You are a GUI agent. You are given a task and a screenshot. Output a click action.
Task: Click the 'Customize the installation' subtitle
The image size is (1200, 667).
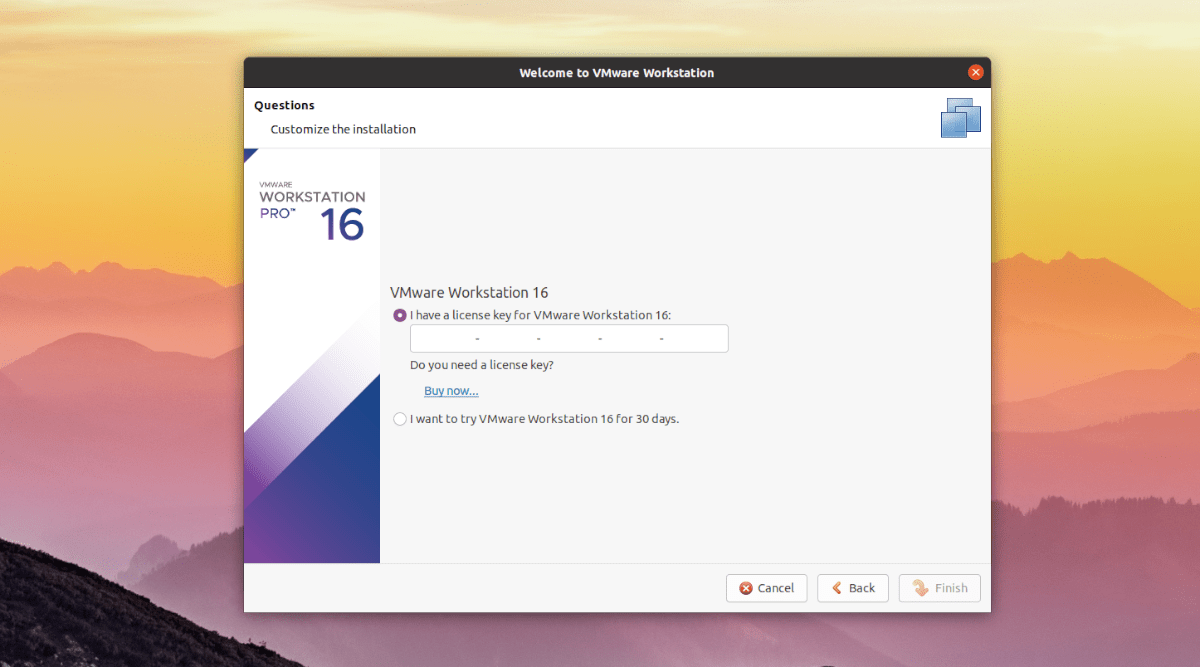point(343,129)
